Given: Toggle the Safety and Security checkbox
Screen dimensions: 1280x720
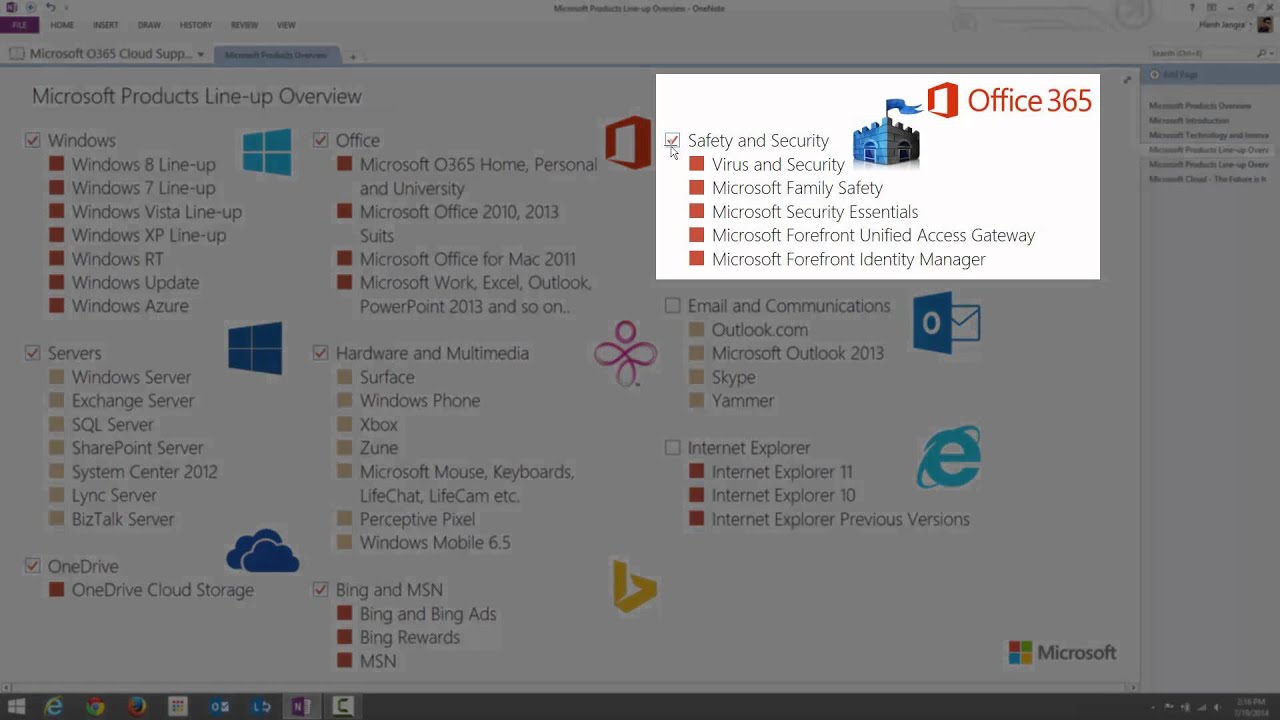Looking at the screenshot, I should click(672, 141).
